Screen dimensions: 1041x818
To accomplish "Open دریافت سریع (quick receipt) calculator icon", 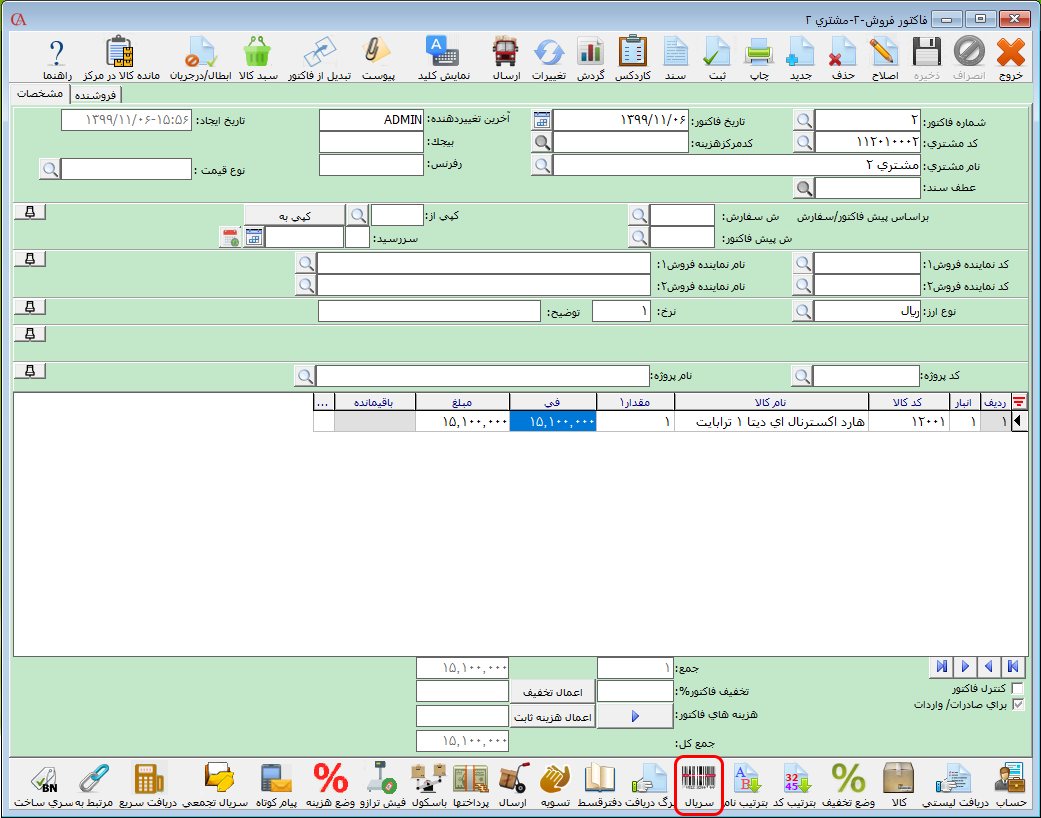I will [148, 785].
